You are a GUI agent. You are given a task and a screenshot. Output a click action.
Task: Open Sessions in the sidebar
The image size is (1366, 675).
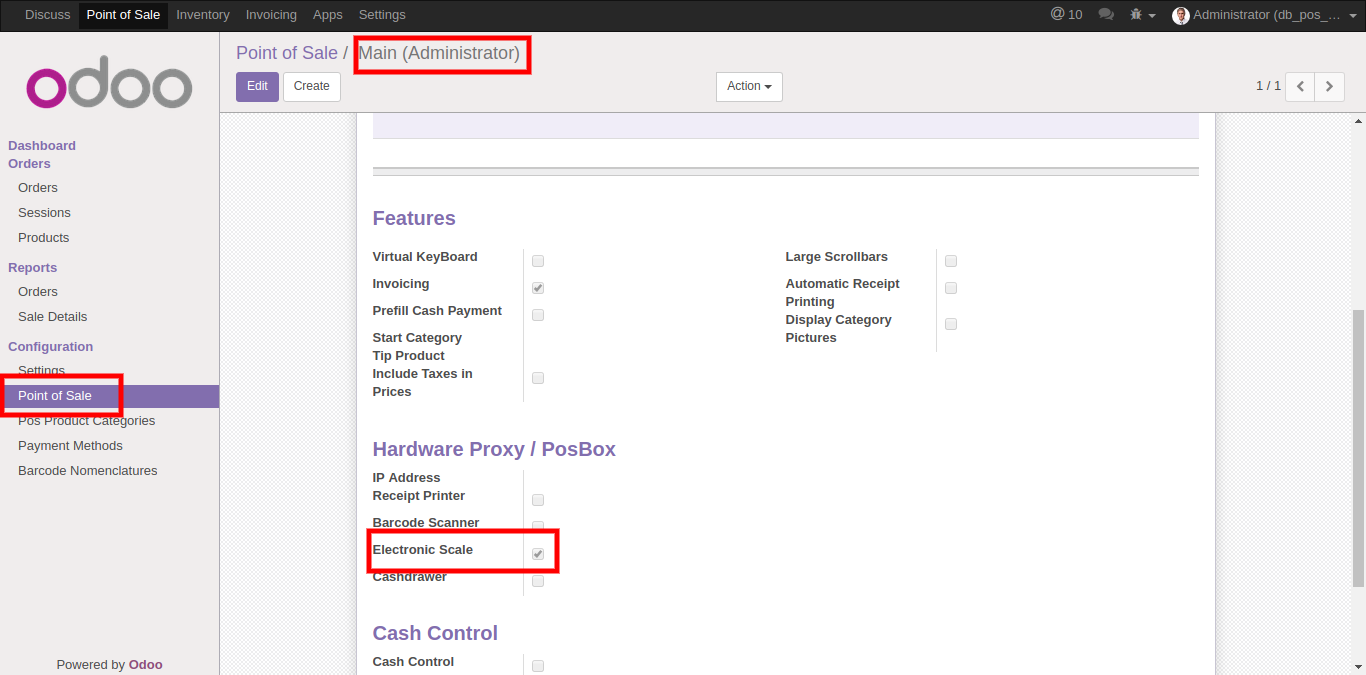tap(44, 213)
